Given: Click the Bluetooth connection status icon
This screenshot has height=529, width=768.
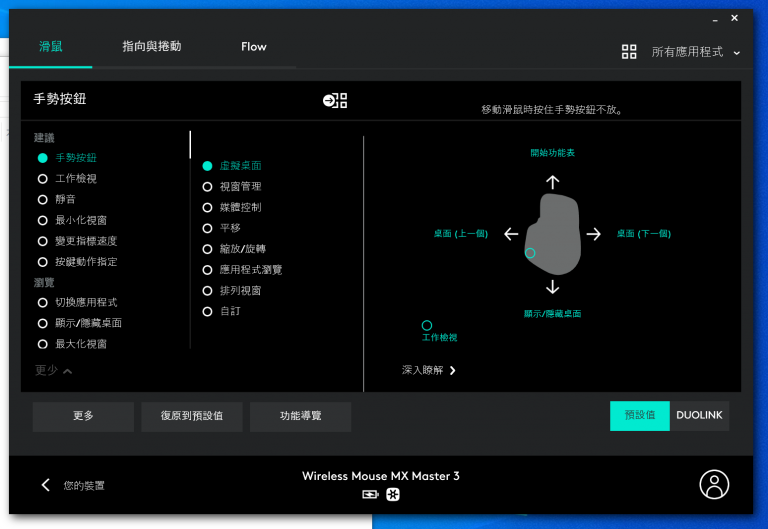Looking at the screenshot, I should tap(393, 495).
